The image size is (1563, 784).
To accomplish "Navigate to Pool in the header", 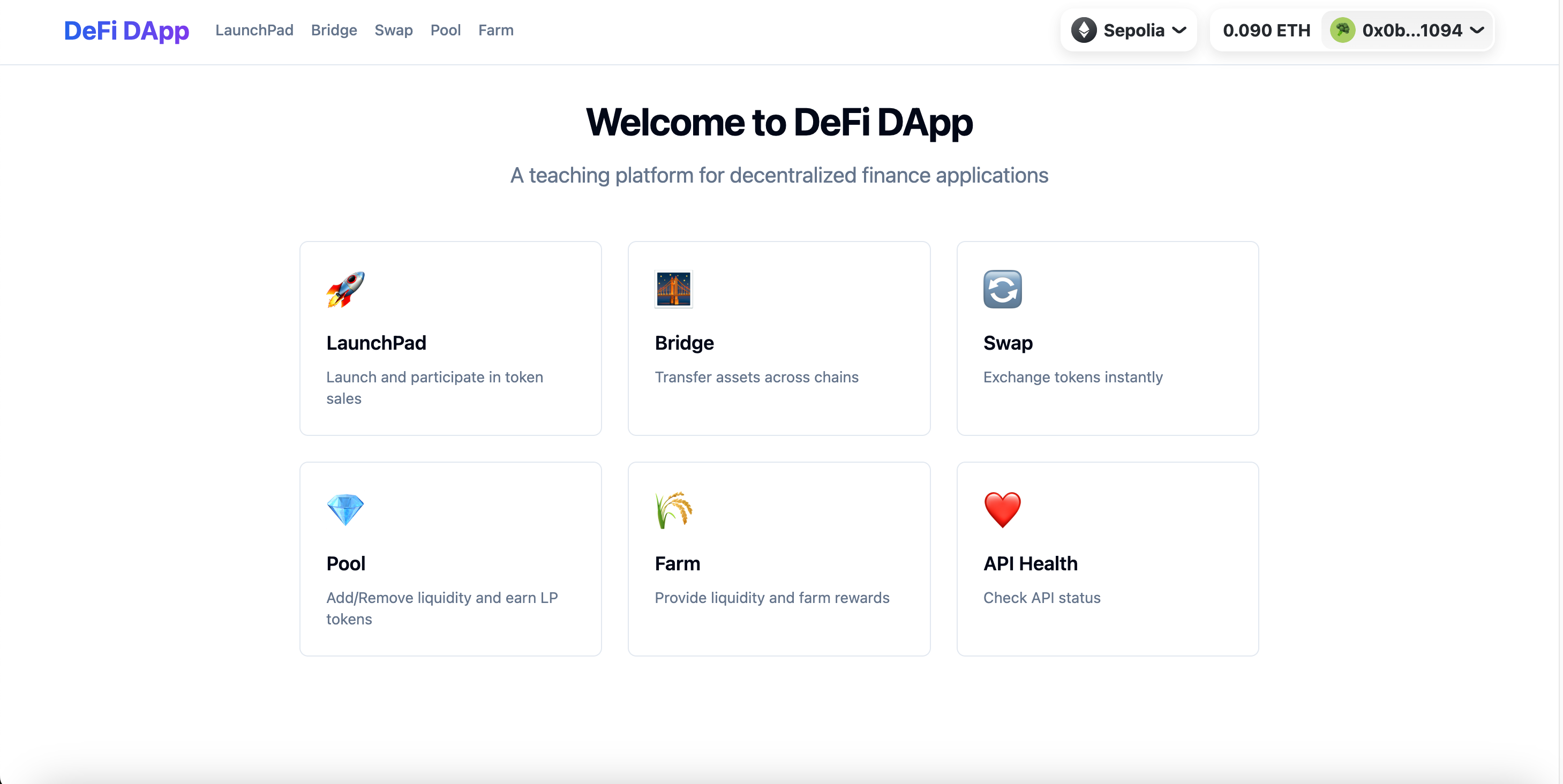I will [445, 31].
